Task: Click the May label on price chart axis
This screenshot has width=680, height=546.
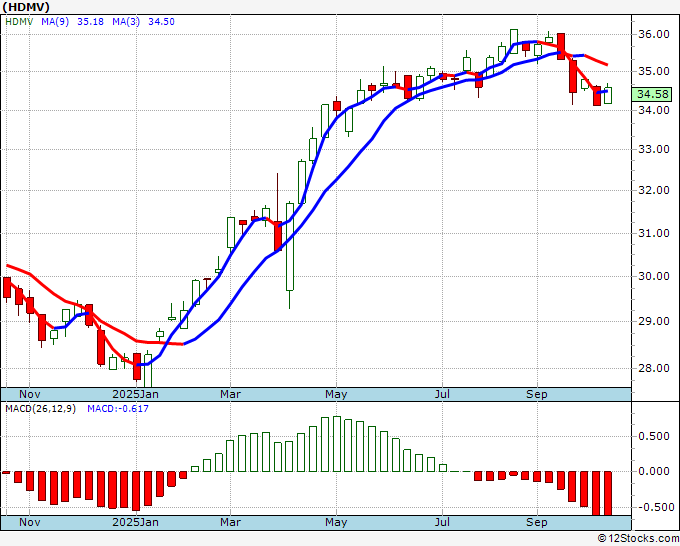Action: [x=336, y=394]
